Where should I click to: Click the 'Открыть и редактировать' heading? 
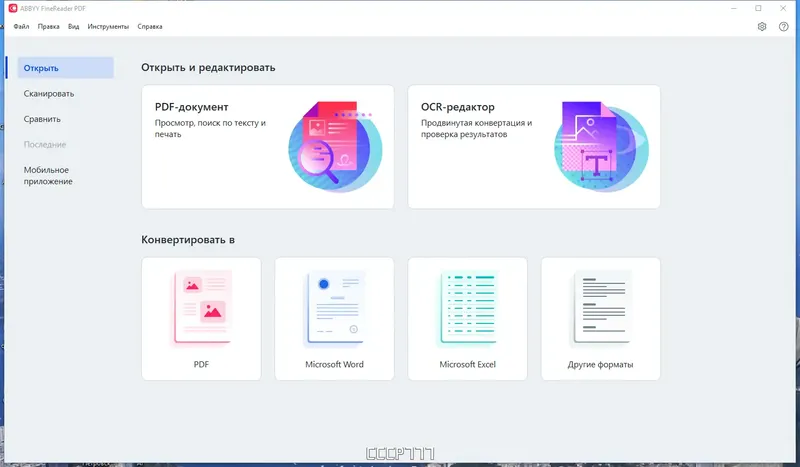(x=208, y=67)
